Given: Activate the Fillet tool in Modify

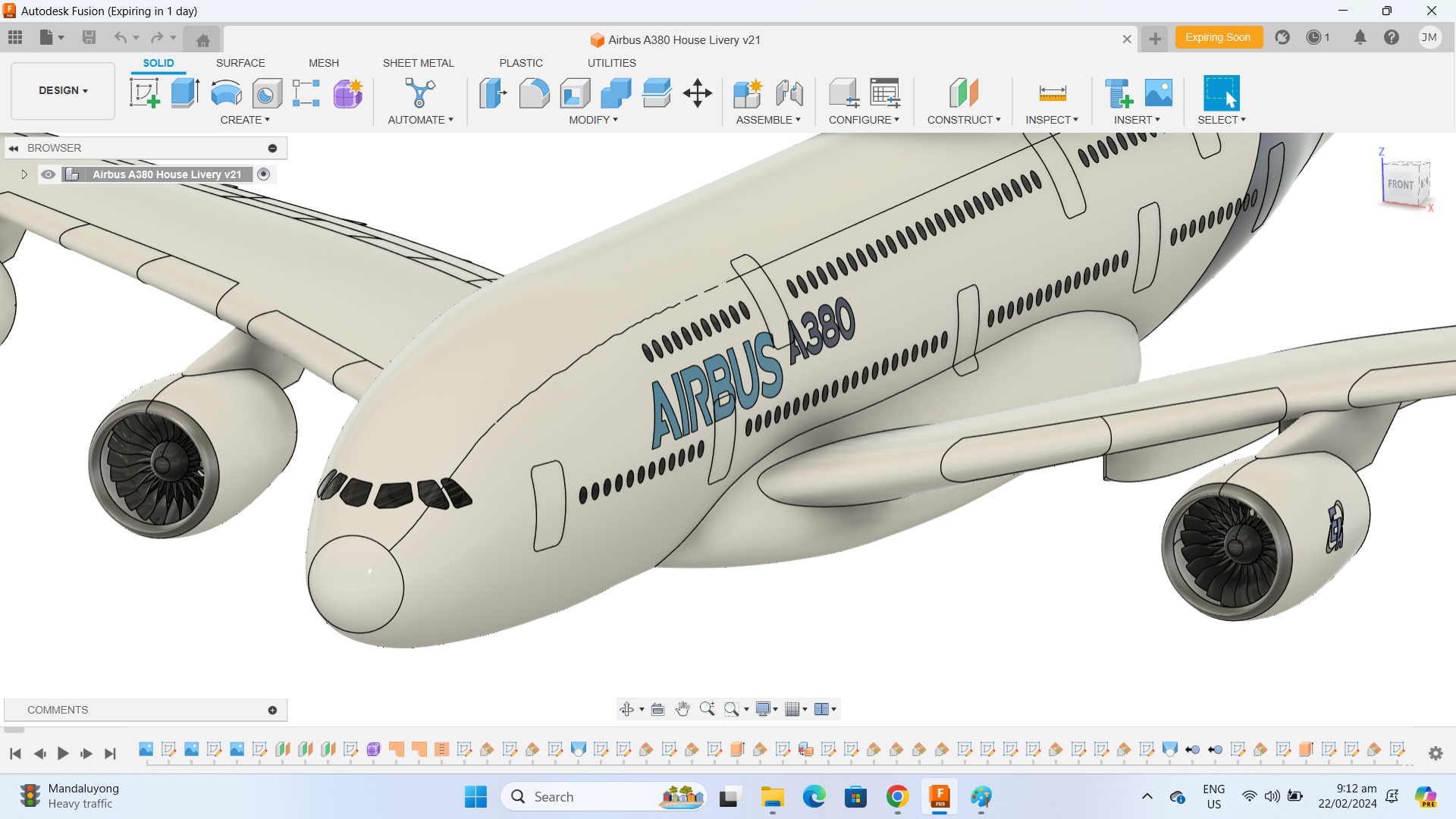Looking at the screenshot, I should click(535, 93).
